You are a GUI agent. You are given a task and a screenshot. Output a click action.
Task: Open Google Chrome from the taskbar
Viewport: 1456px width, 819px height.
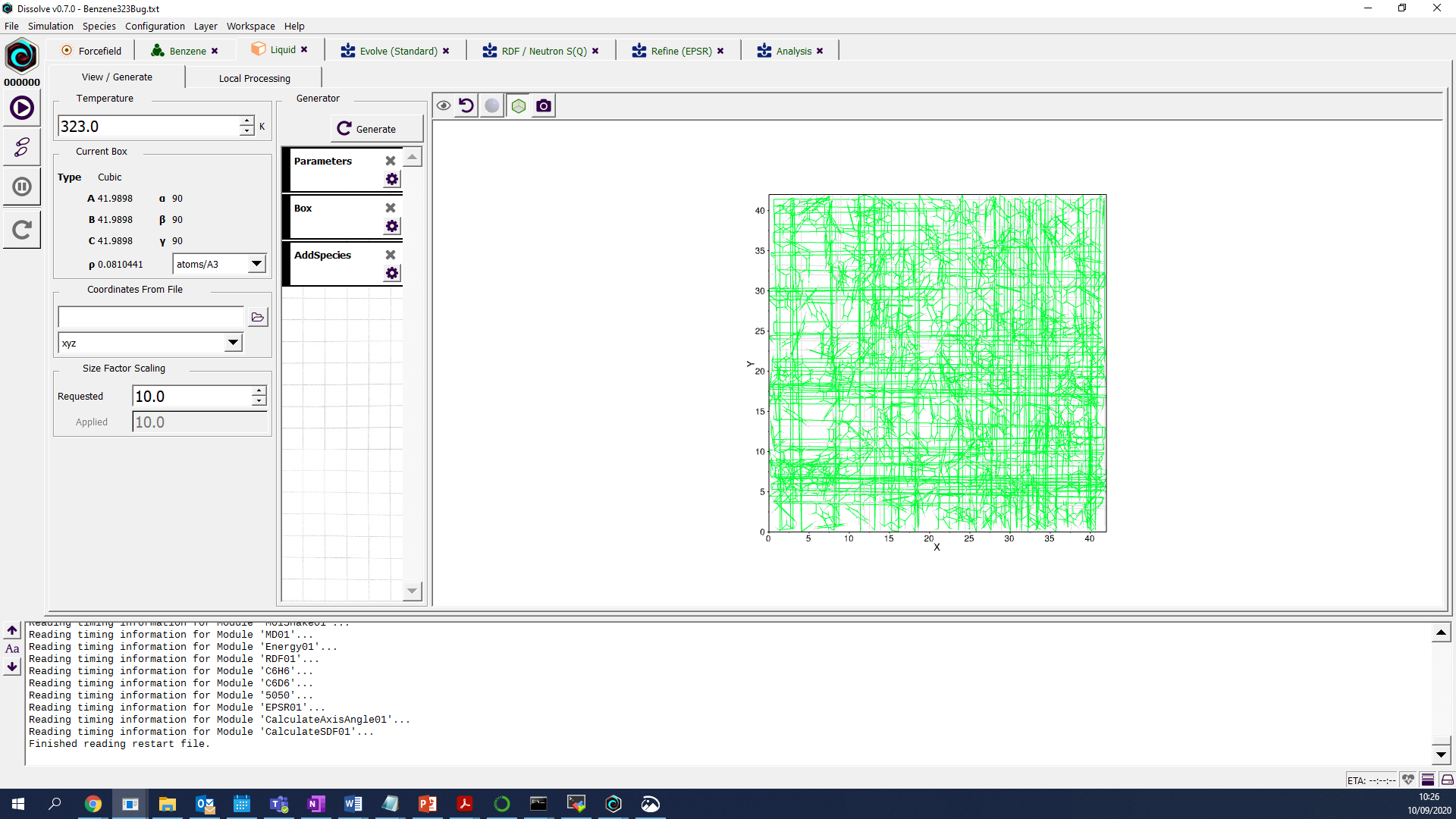(x=93, y=804)
